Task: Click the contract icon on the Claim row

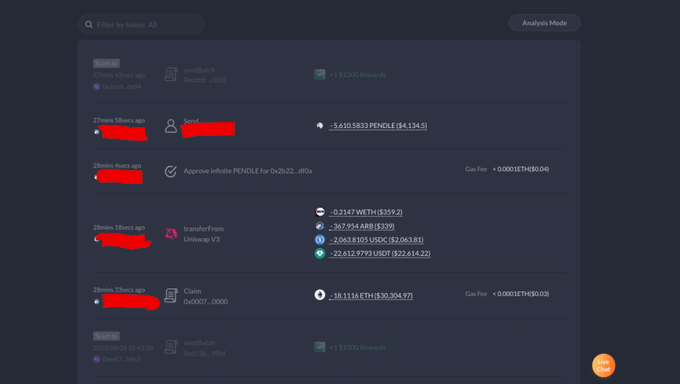Action: [171, 295]
